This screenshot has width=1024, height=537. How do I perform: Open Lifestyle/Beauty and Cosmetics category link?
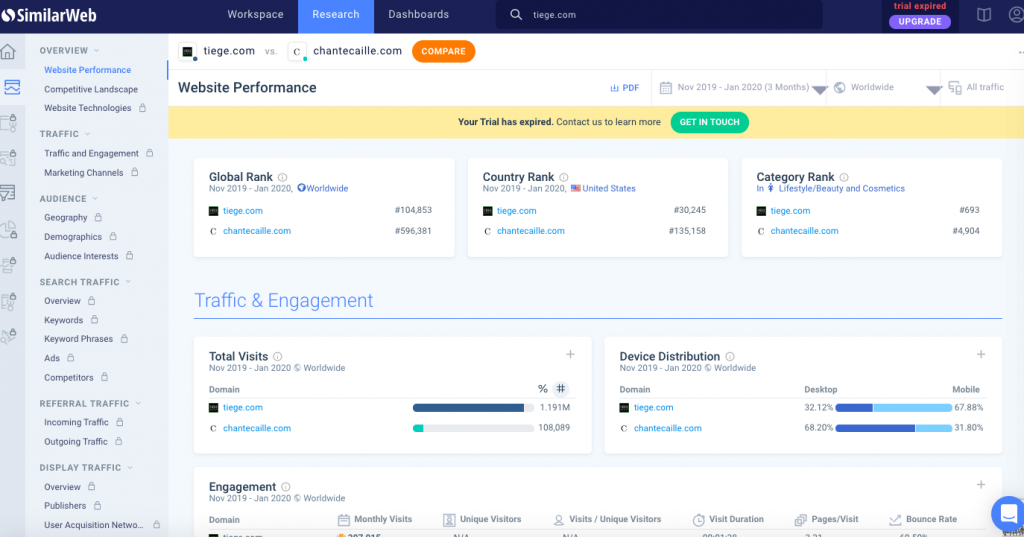point(841,188)
